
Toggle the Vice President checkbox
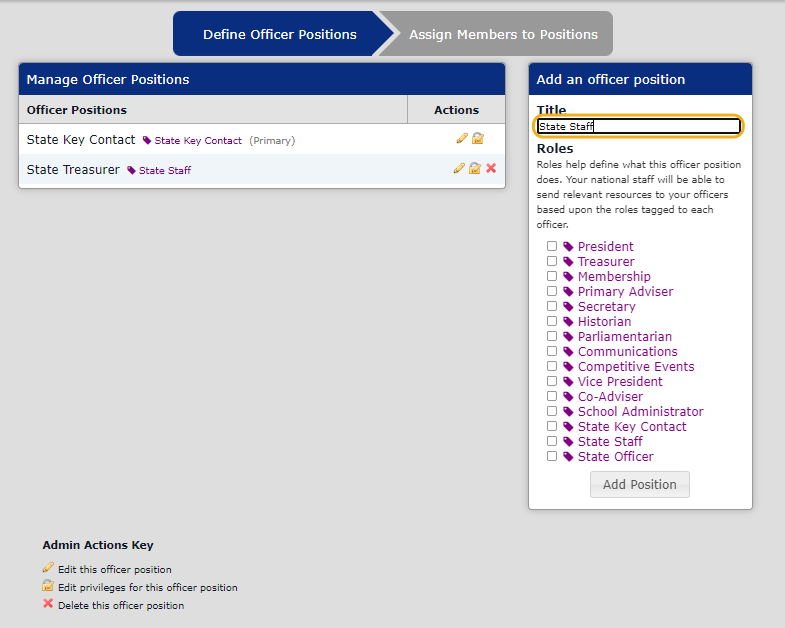(x=552, y=381)
